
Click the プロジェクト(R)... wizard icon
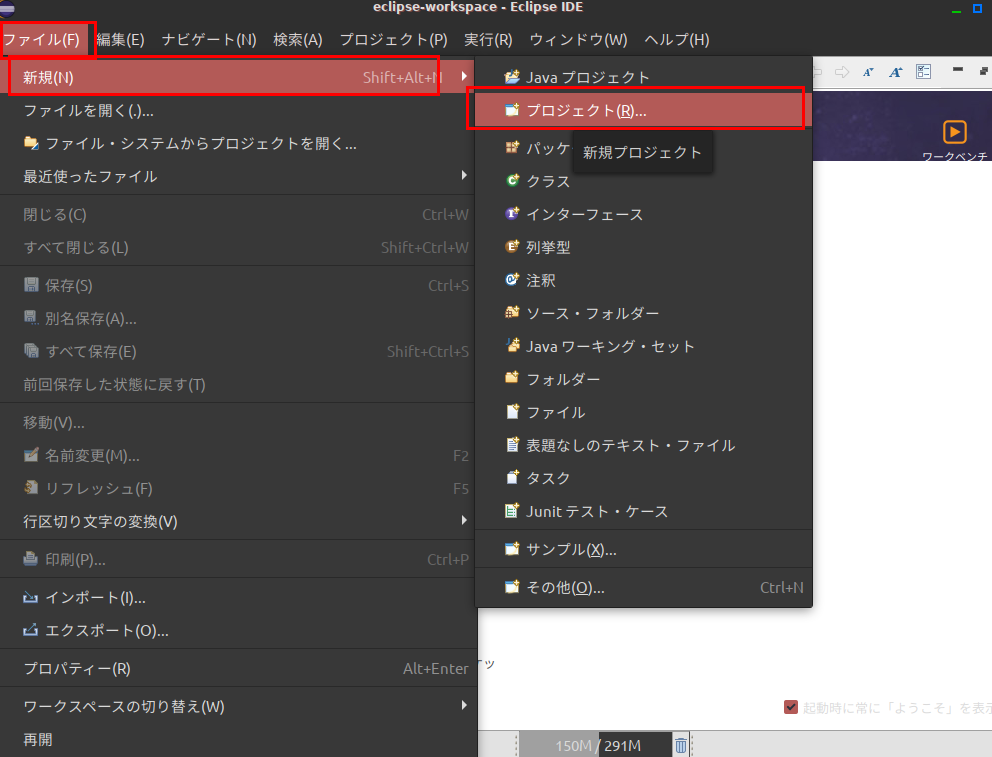[512, 110]
